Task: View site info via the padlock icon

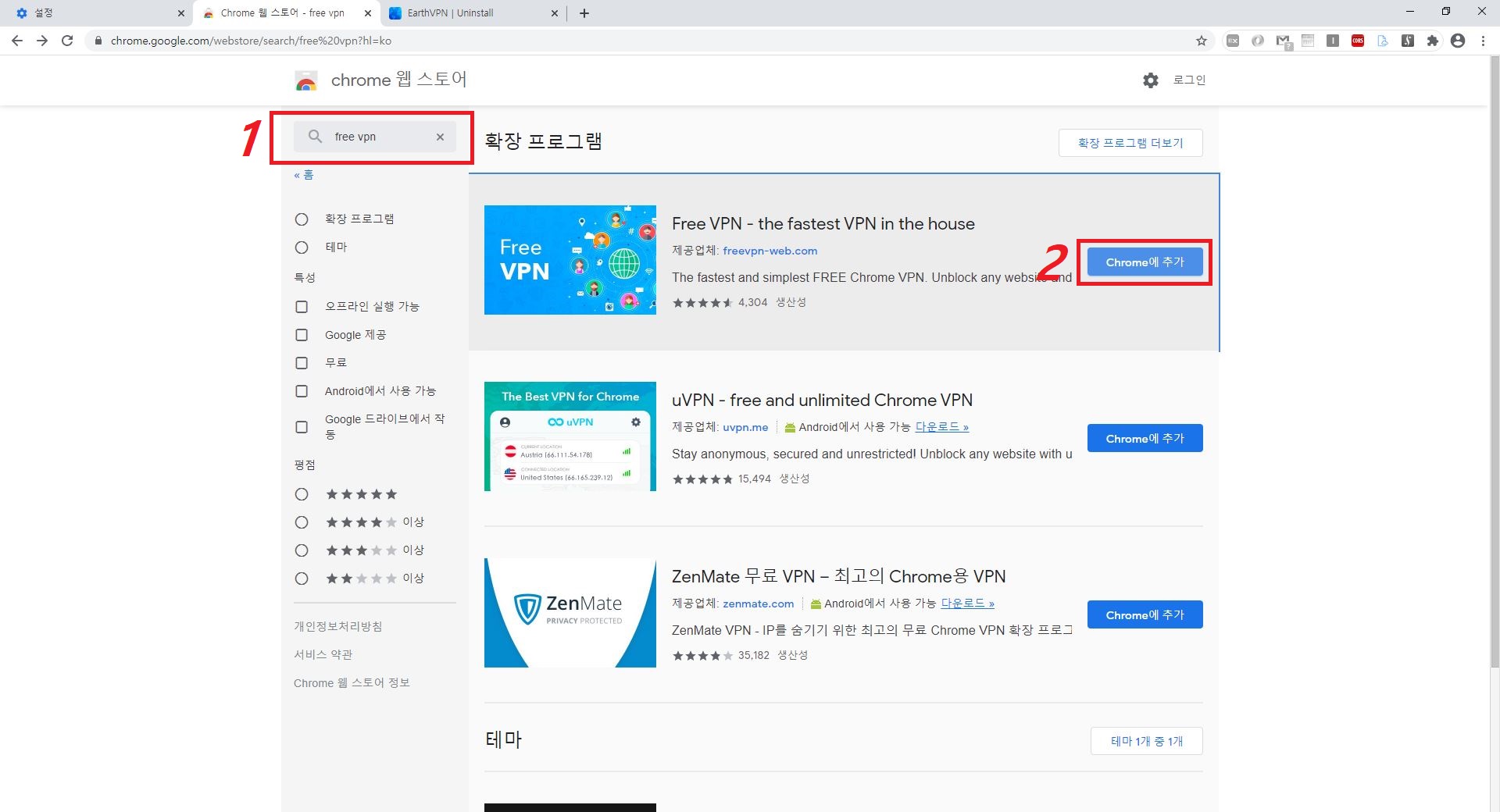Action: tap(98, 41)
